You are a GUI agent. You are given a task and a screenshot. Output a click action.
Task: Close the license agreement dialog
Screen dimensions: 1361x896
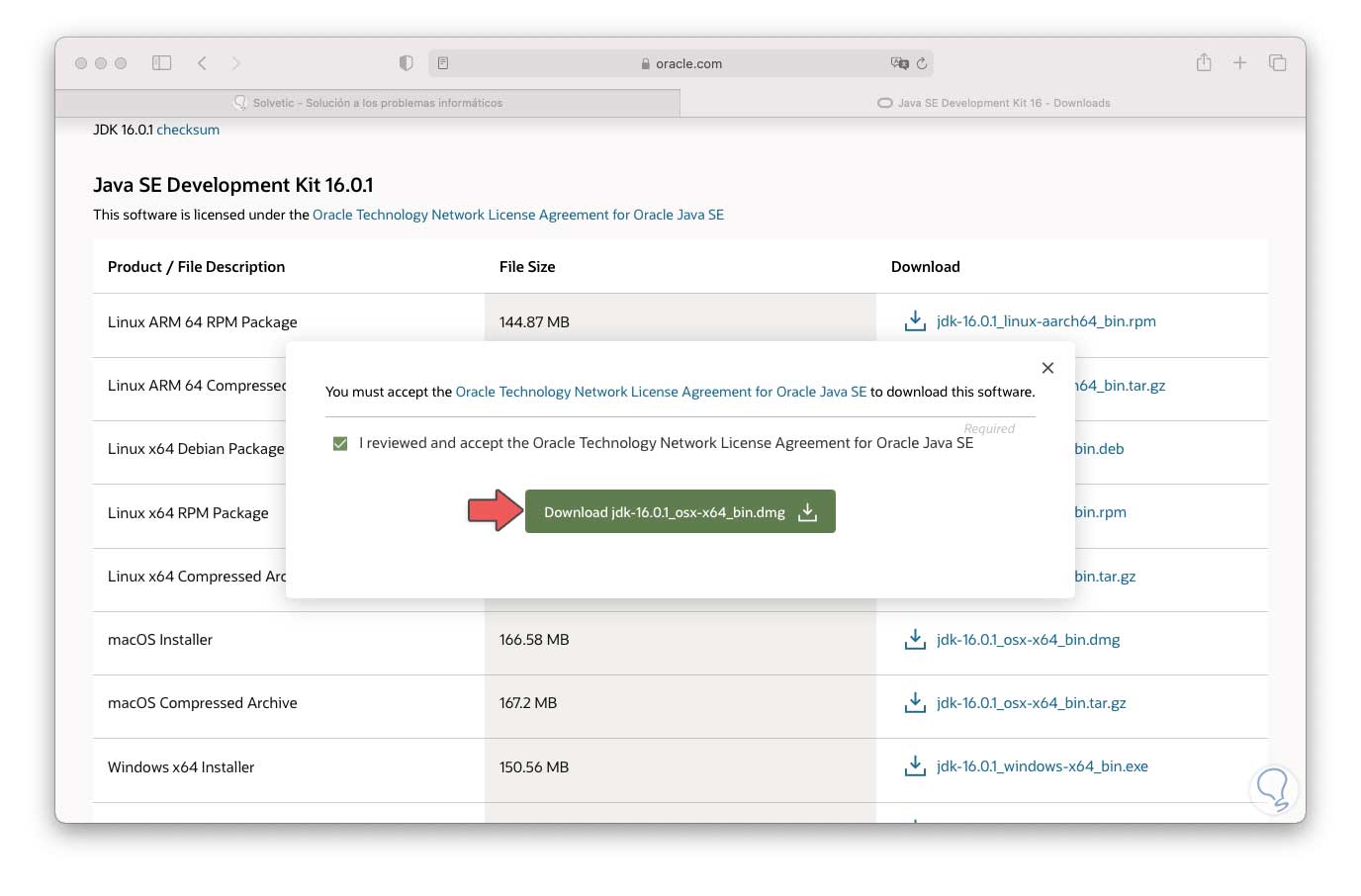[x=1047, y=368]
